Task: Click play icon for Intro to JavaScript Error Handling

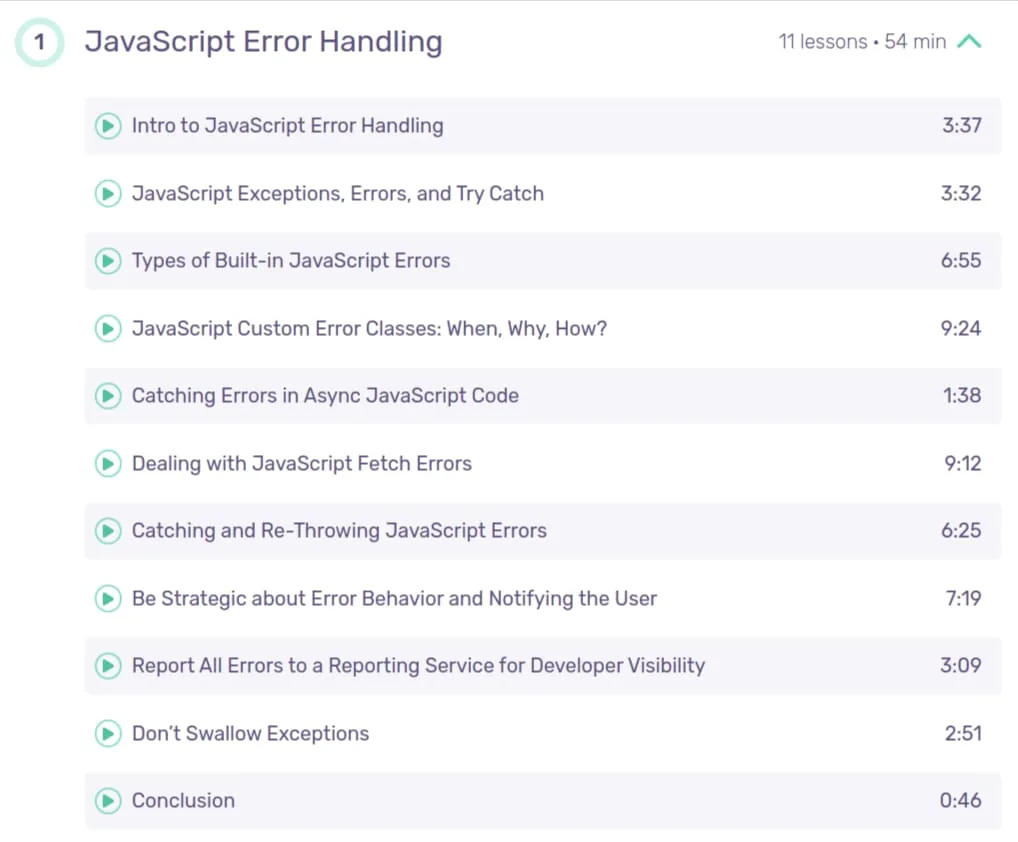Action: point(108,126)
